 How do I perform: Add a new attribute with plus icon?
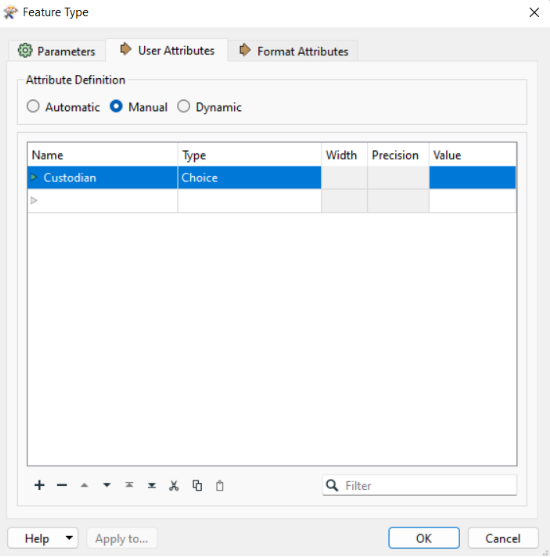click(x=39, y=485)
